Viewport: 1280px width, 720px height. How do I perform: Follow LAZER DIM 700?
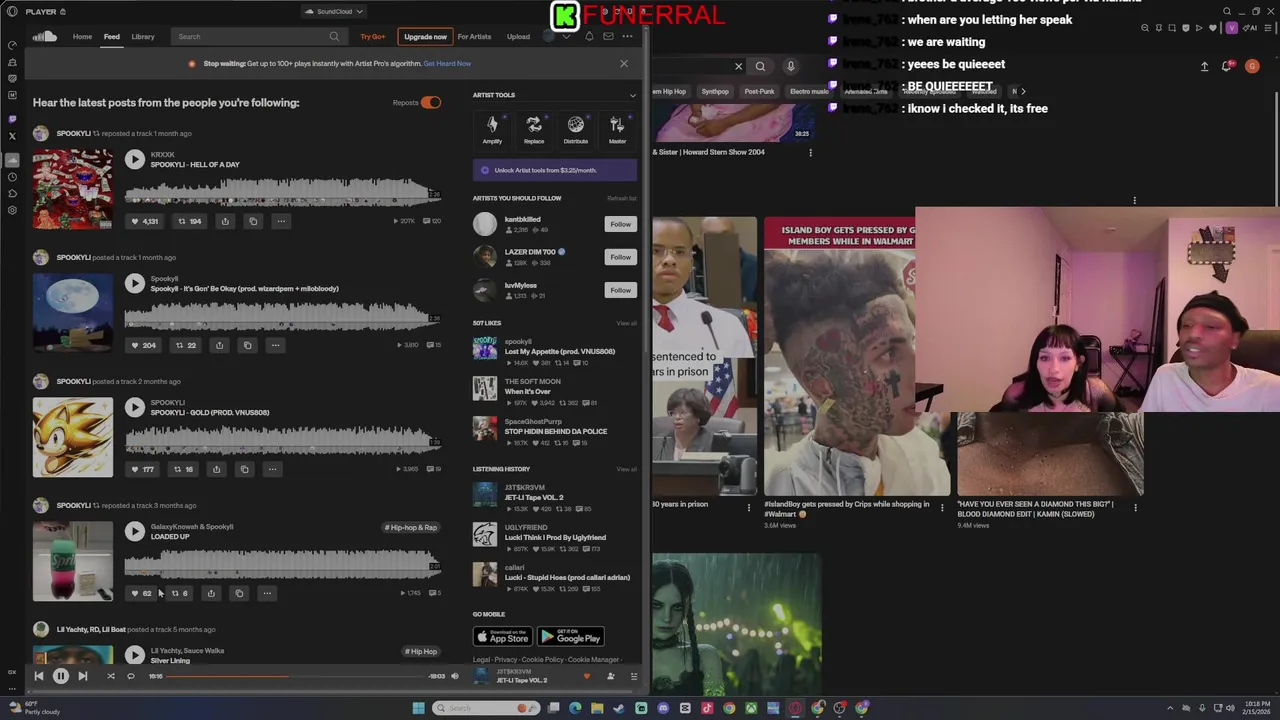click(x=621, y=257)
